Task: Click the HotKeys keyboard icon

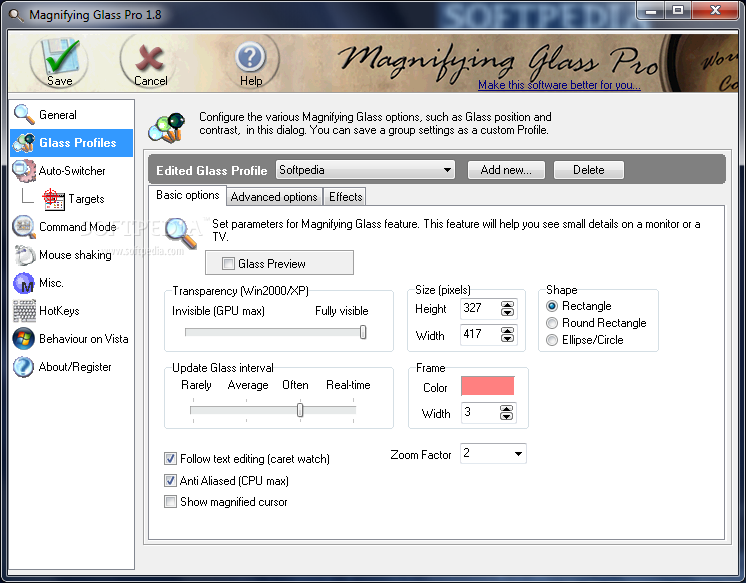Action: 24,311
